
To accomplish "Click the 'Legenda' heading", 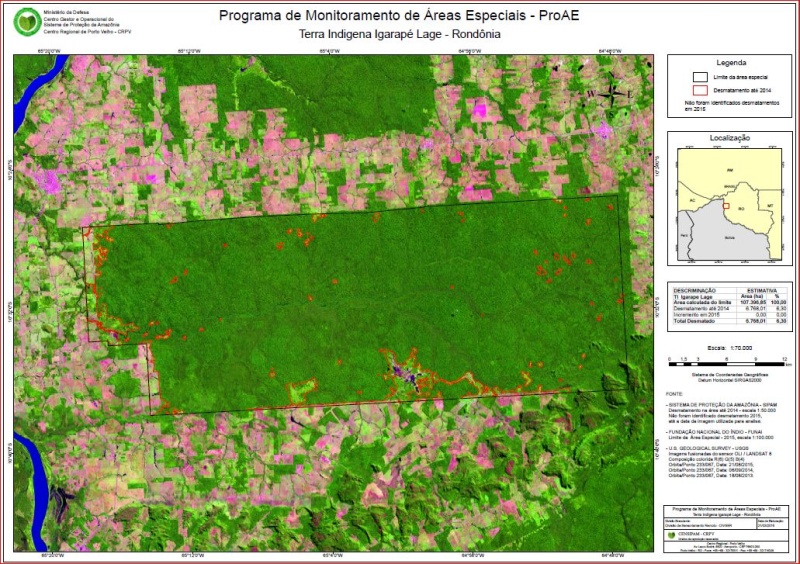I will click(x=731, y=63).
